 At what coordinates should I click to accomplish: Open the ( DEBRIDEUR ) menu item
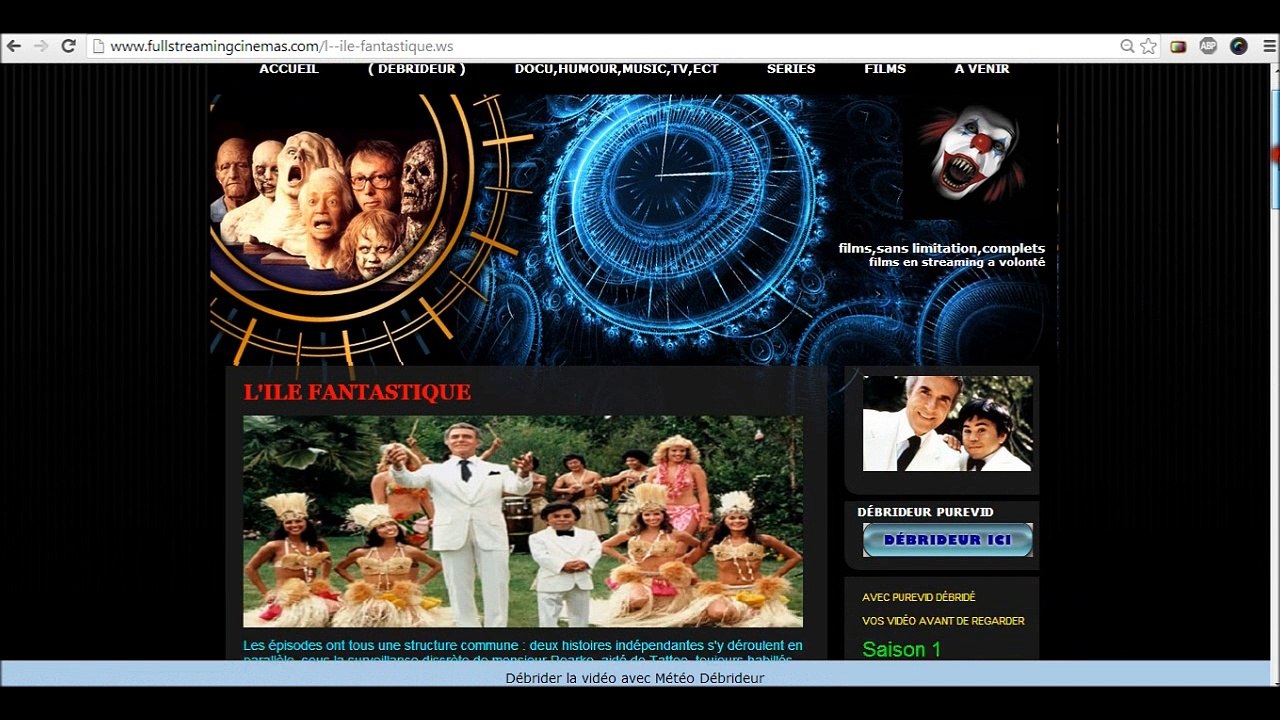click(417, 69)
